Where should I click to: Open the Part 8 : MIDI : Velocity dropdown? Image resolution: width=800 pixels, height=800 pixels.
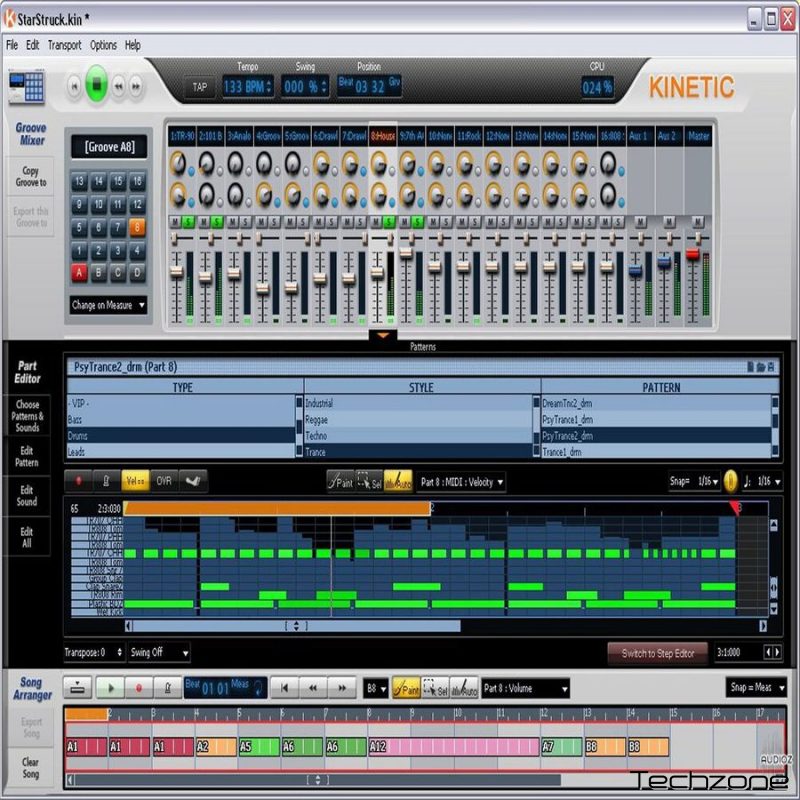(461, 482)
